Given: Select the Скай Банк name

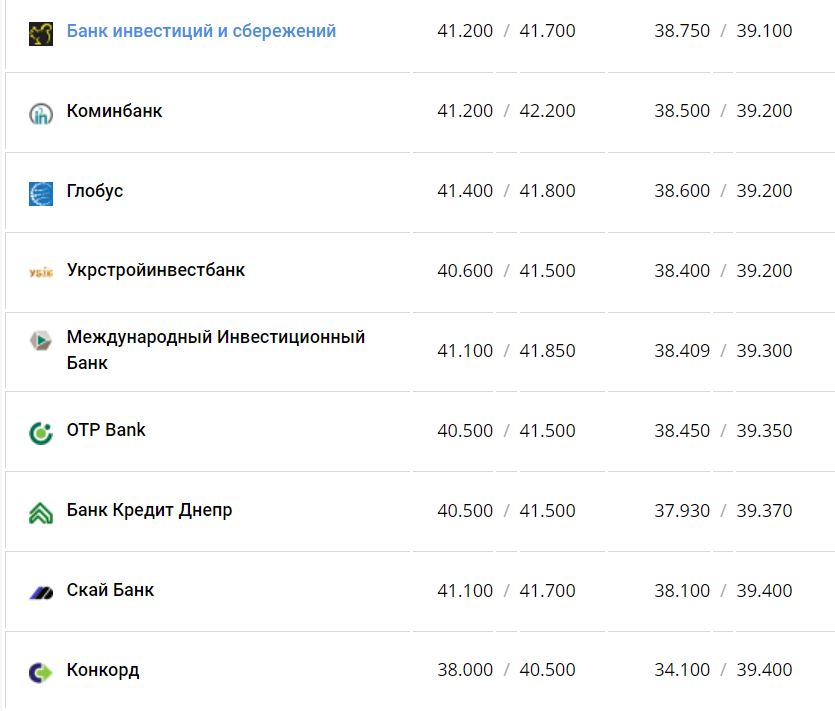Looking at the screenshot, I should click(x=110, y=590).
